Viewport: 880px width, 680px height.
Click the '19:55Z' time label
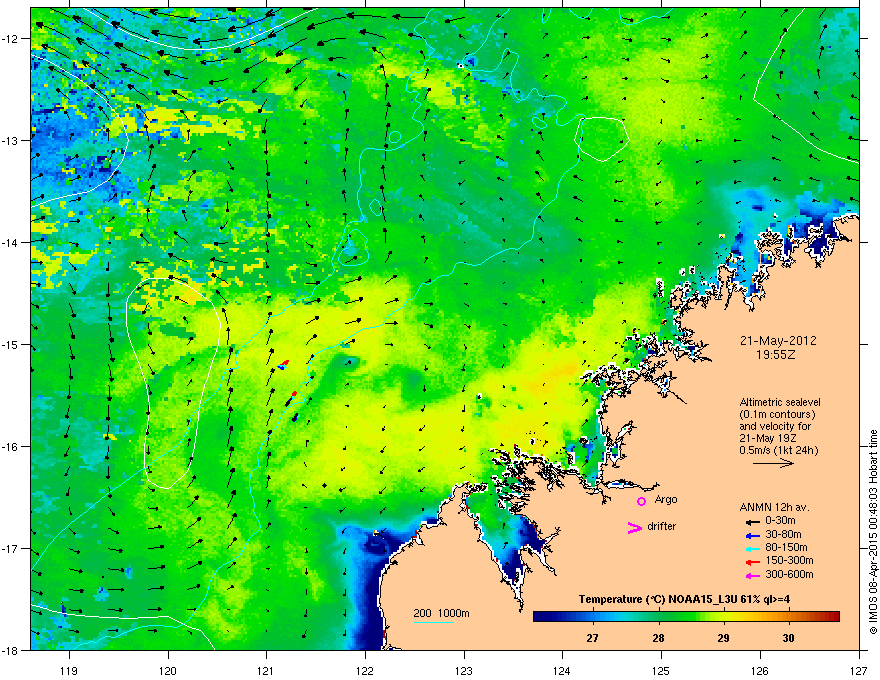tap(776, 355)
